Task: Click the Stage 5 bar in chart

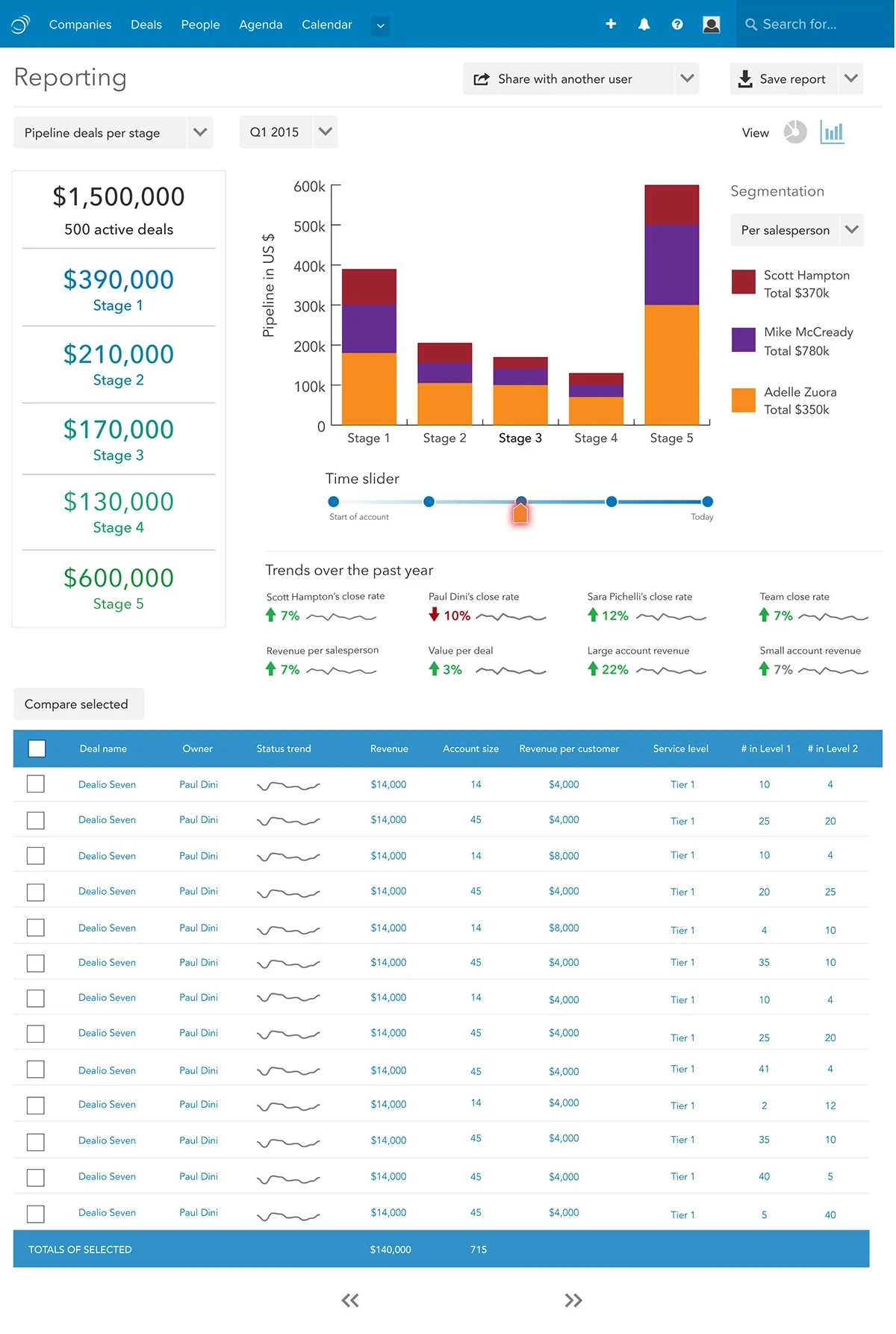Action: (x=672, y=305)
